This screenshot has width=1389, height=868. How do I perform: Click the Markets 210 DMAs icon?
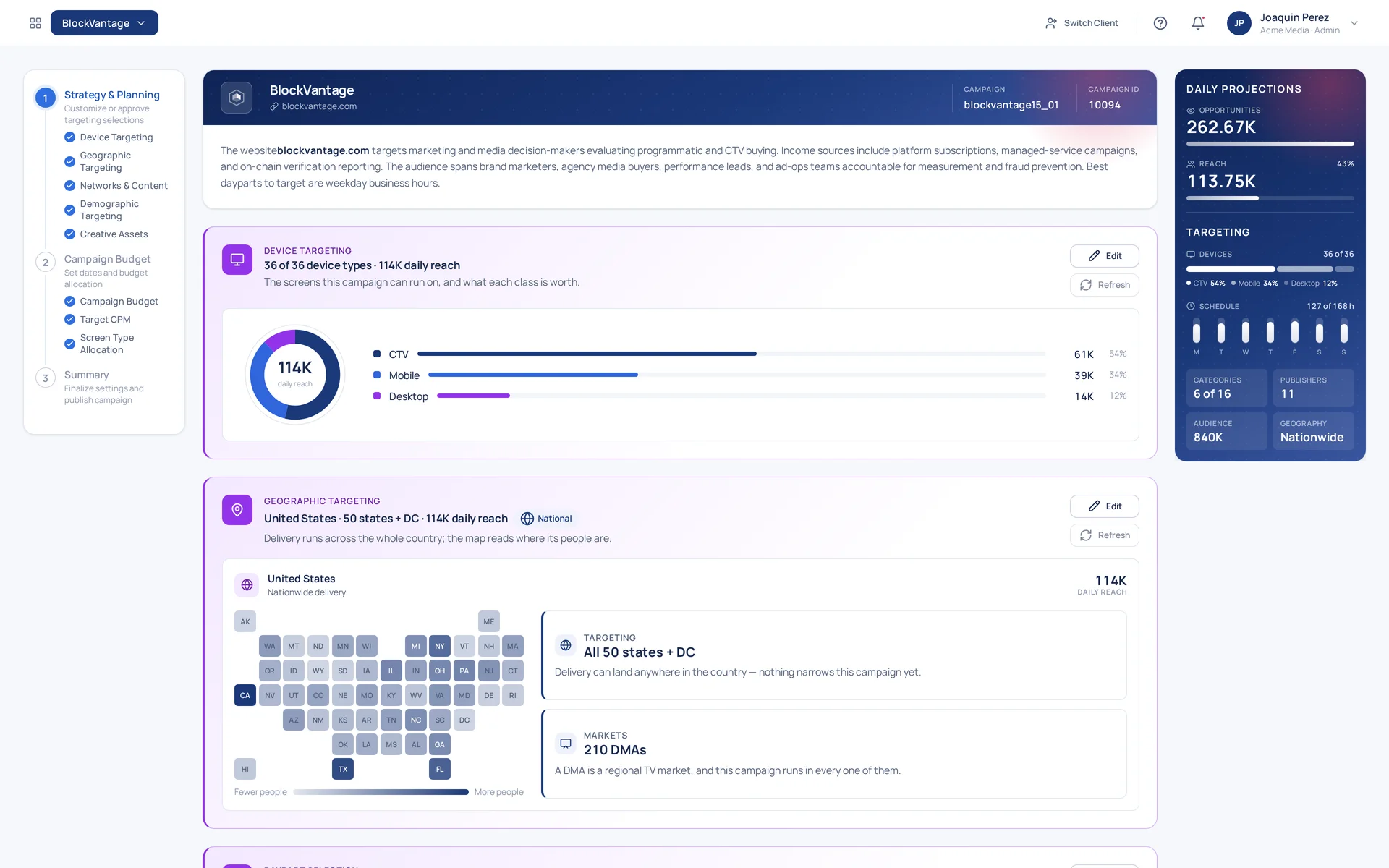[x=566, y=743]
